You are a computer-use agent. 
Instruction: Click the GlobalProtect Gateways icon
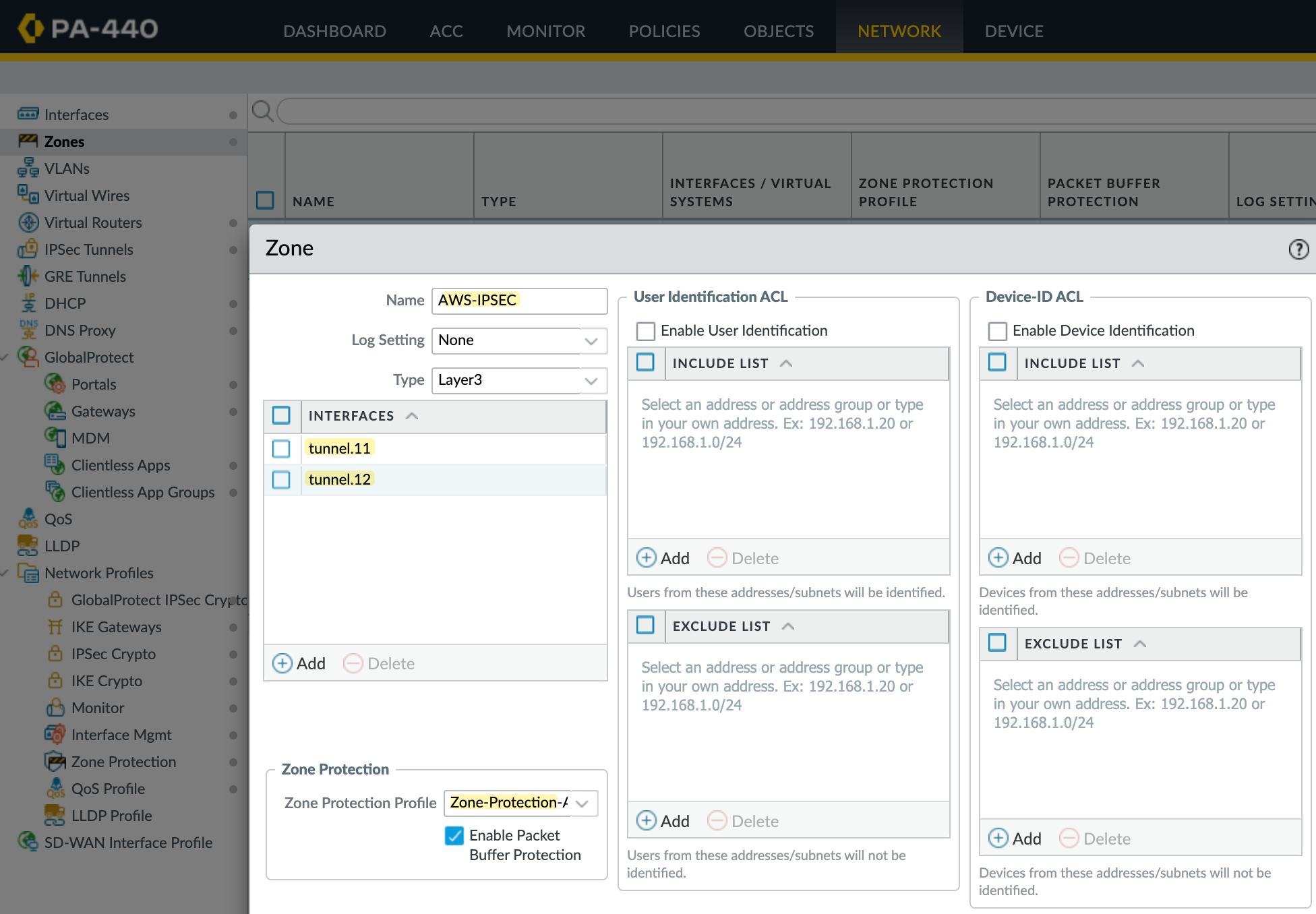click(55, 411)
